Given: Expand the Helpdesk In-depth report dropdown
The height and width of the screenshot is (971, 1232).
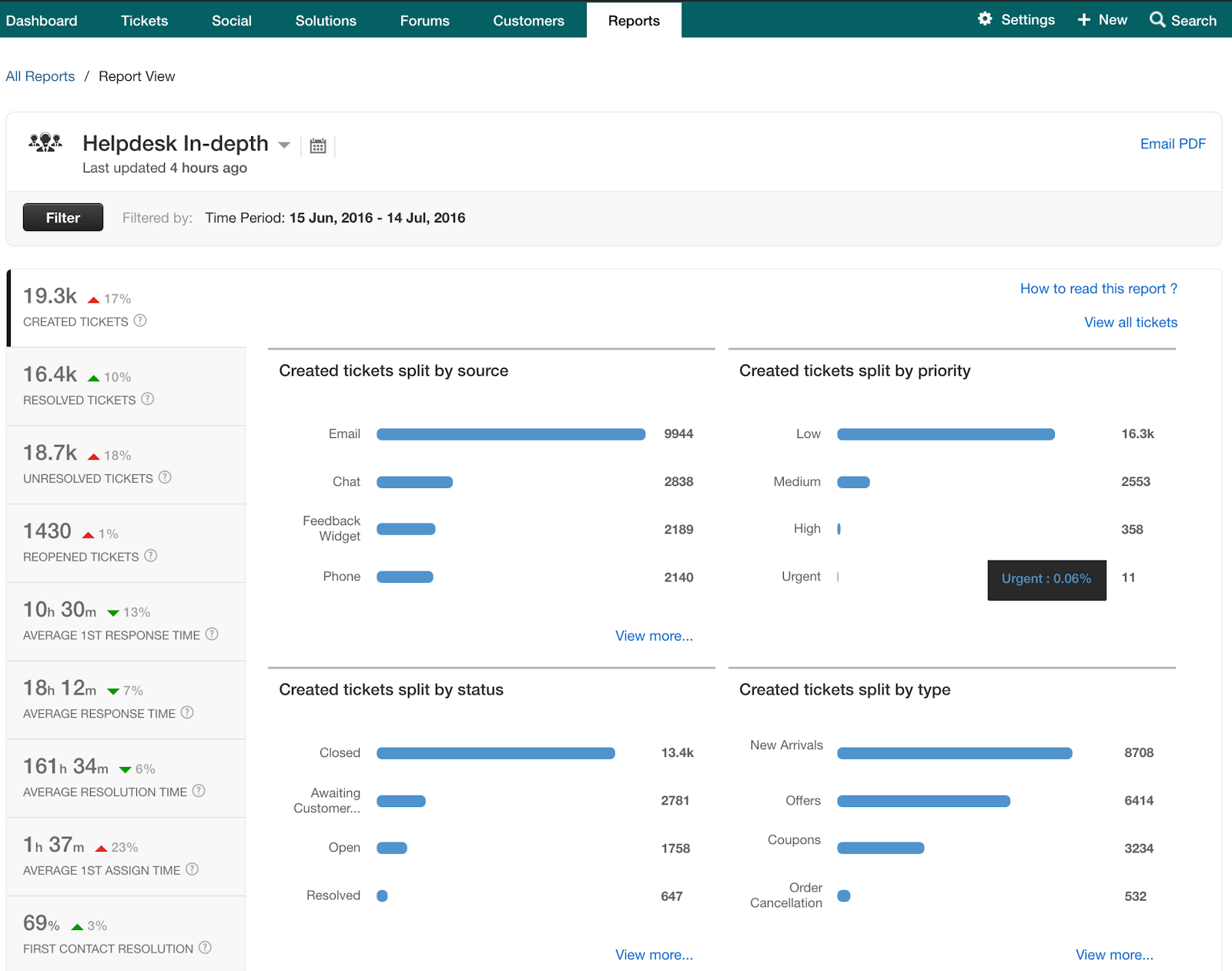Looking at the screenshot, I should 284,145.
